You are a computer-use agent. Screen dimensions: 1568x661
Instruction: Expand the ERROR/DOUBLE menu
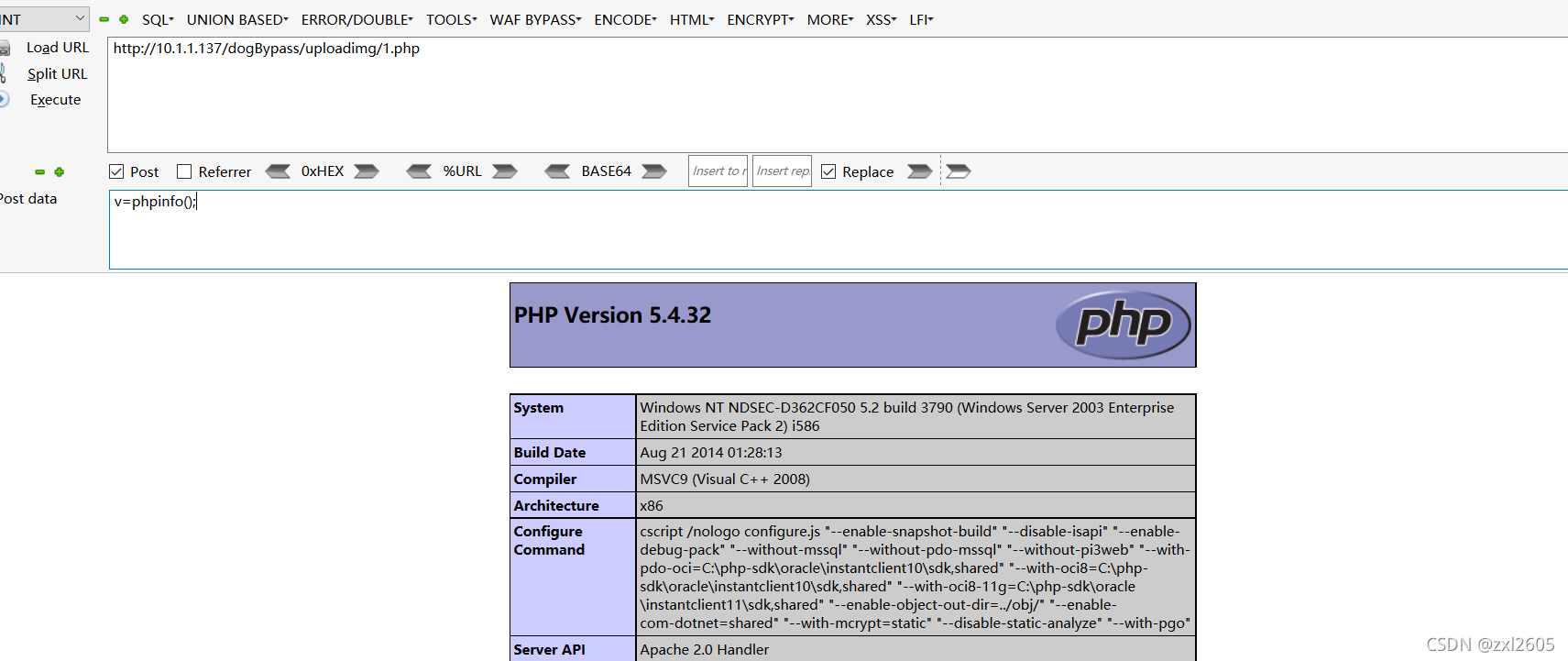356,19
